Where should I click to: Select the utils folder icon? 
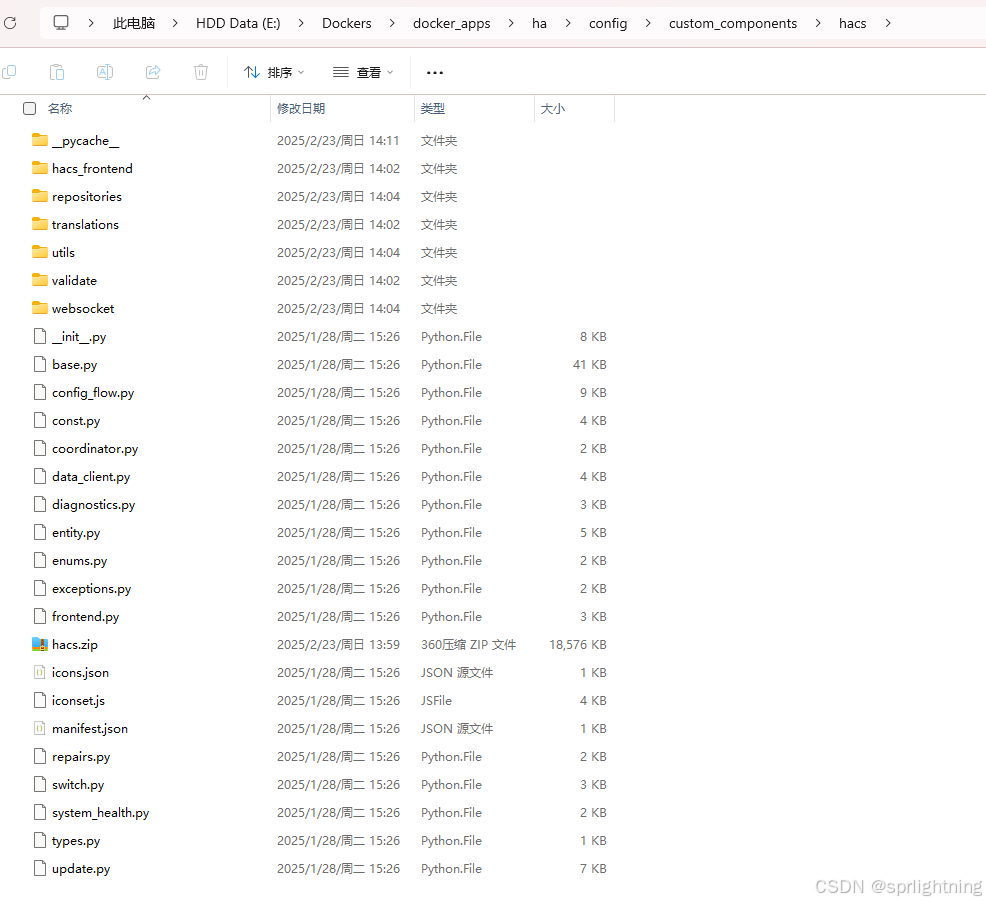tap(40, 252)
